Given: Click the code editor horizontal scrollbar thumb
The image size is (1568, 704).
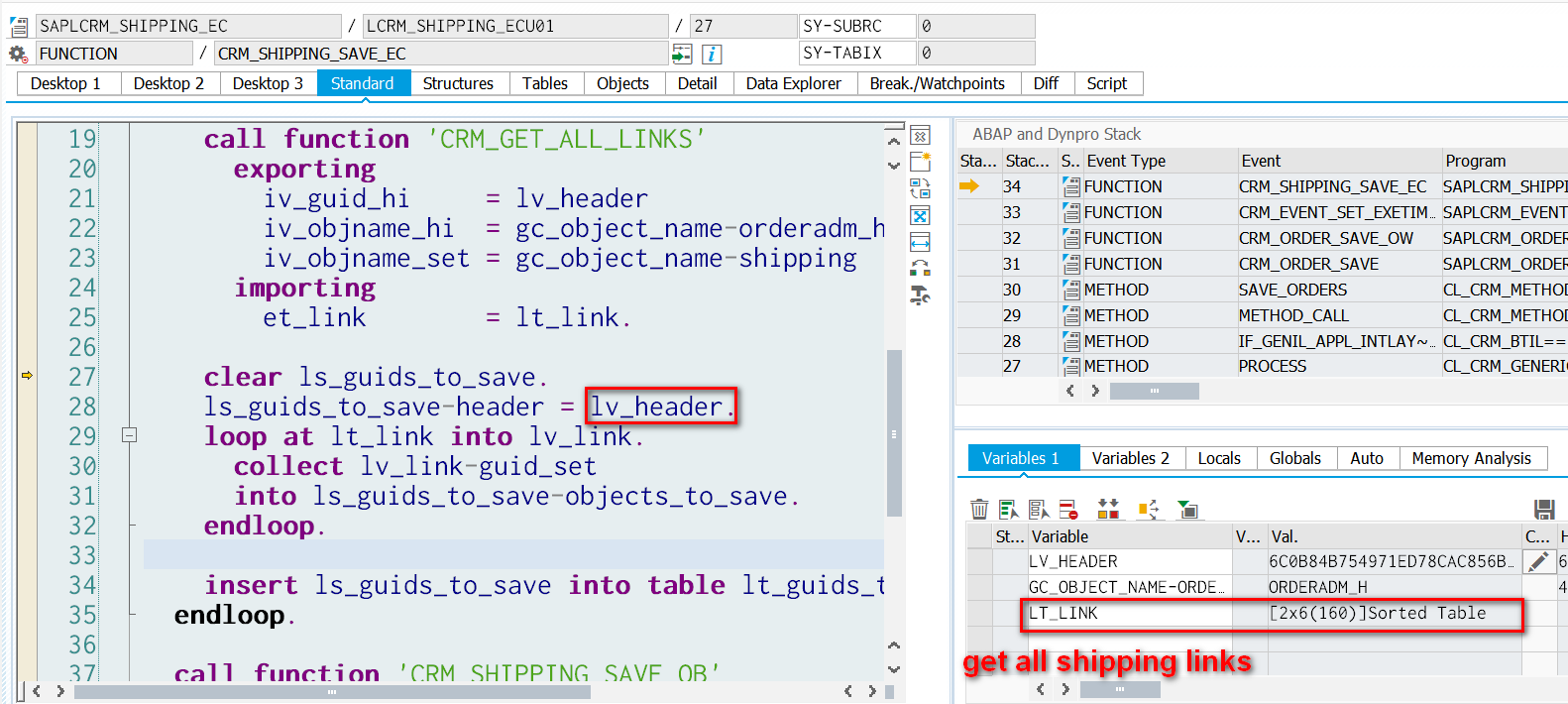Looking at the screenshot, I should click(332, 691).
